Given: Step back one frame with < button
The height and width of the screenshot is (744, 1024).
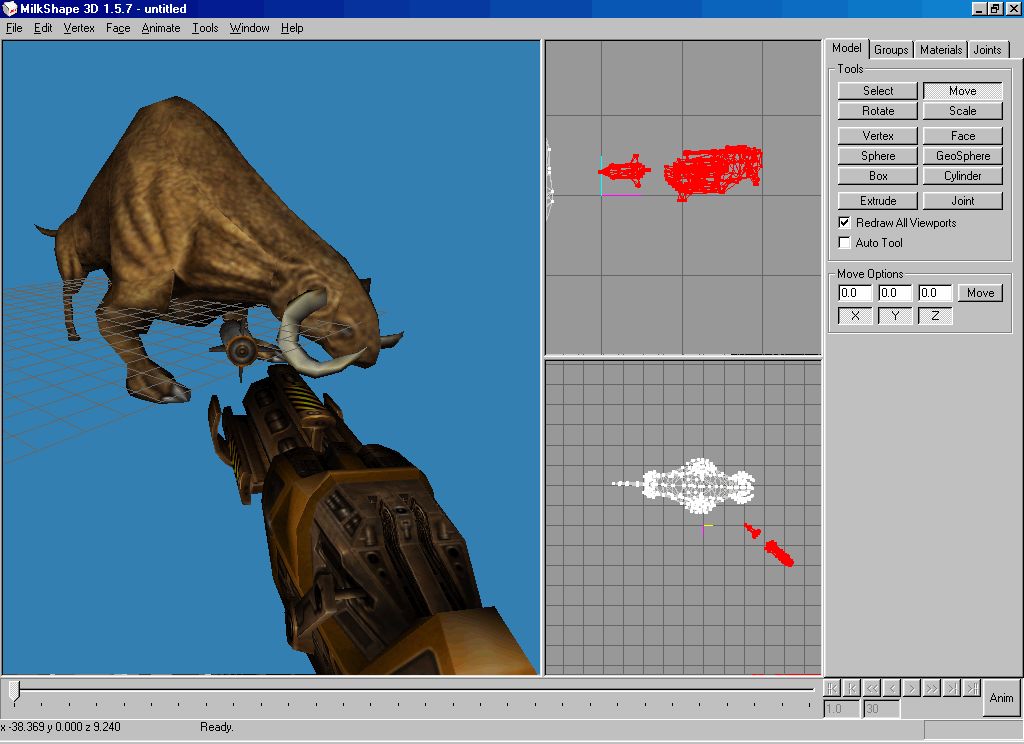Looking at the screenshot, I should [x=892, y=688].
